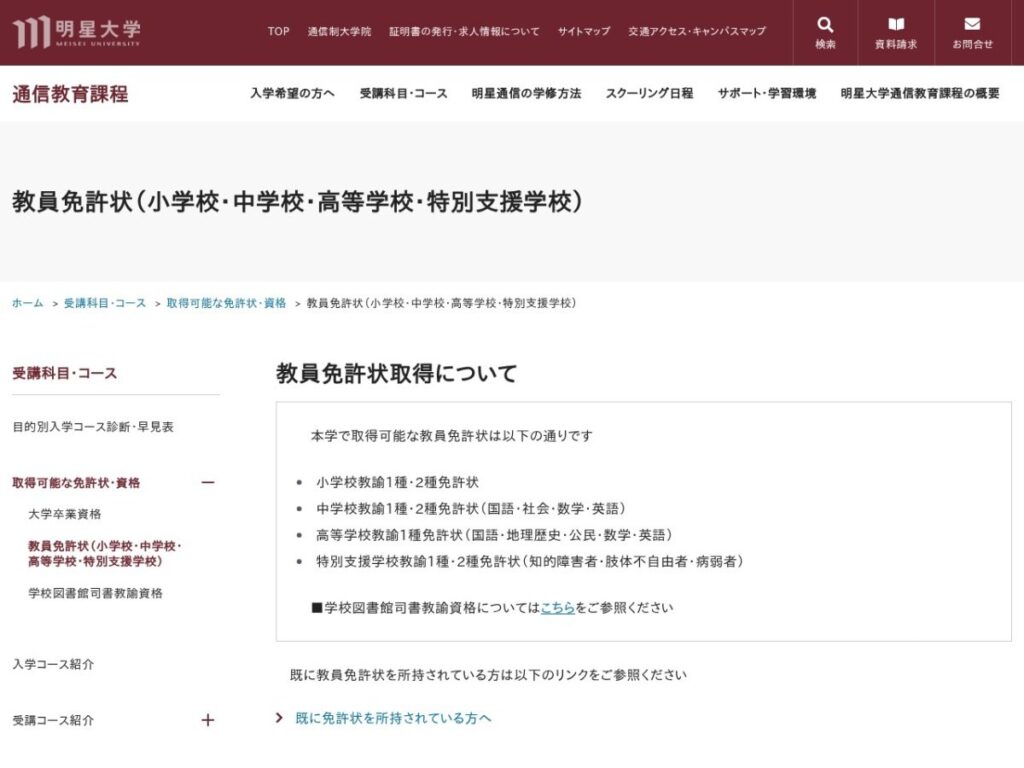Screen dimensions: 1024x768
Task: Click 教員免許状取得について heading
Action: (396, 374)
